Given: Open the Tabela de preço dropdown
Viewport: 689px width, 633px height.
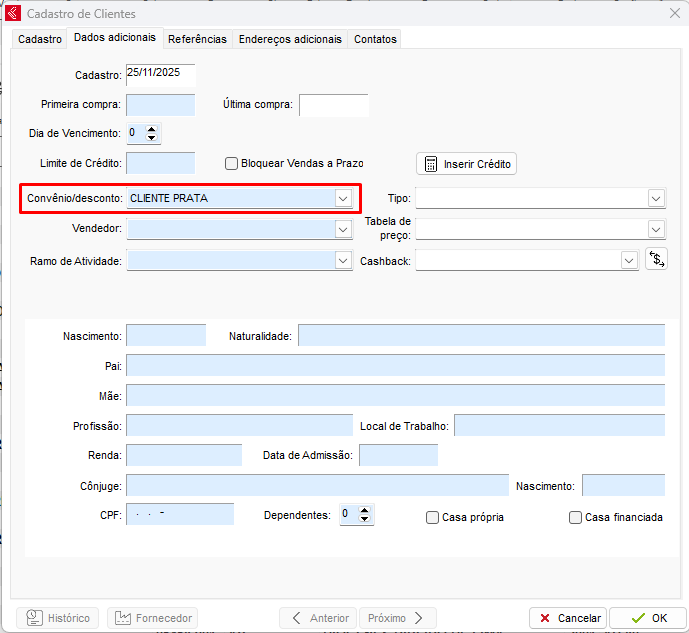Looking at the screenshot, I should [656, 229].
